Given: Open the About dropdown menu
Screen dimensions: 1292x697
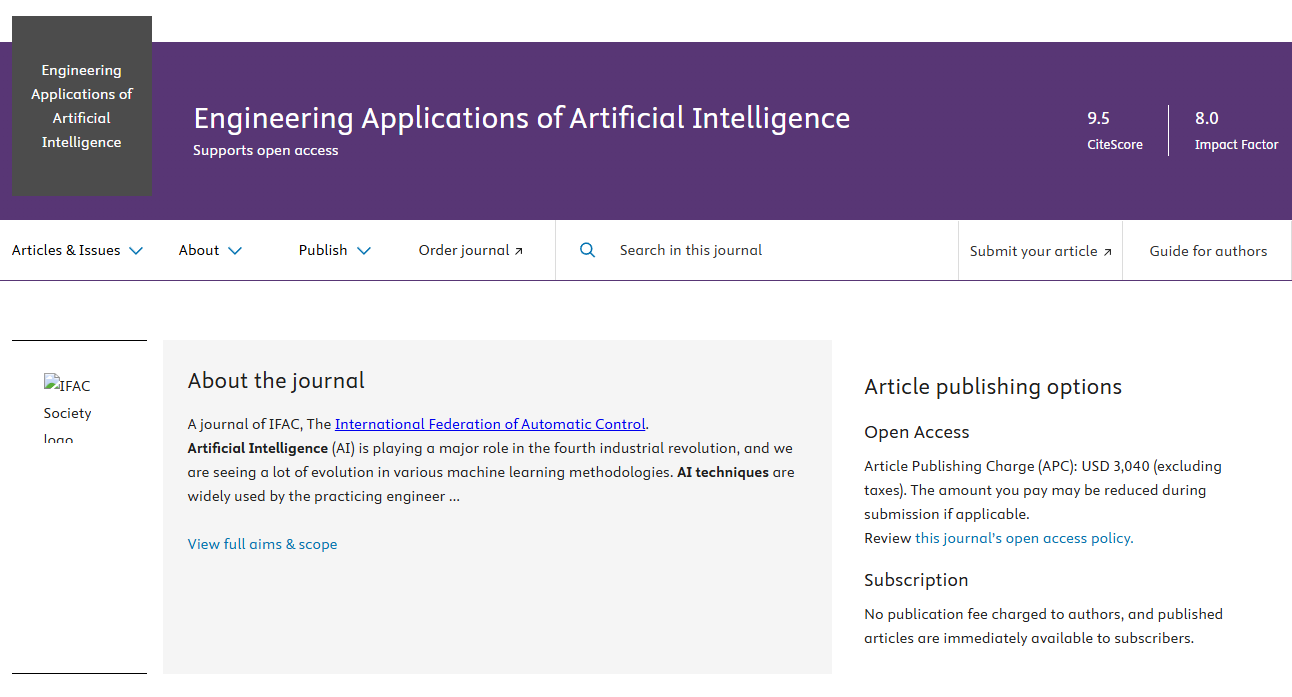Looking at the screenshot, I should tap(209, 250).
